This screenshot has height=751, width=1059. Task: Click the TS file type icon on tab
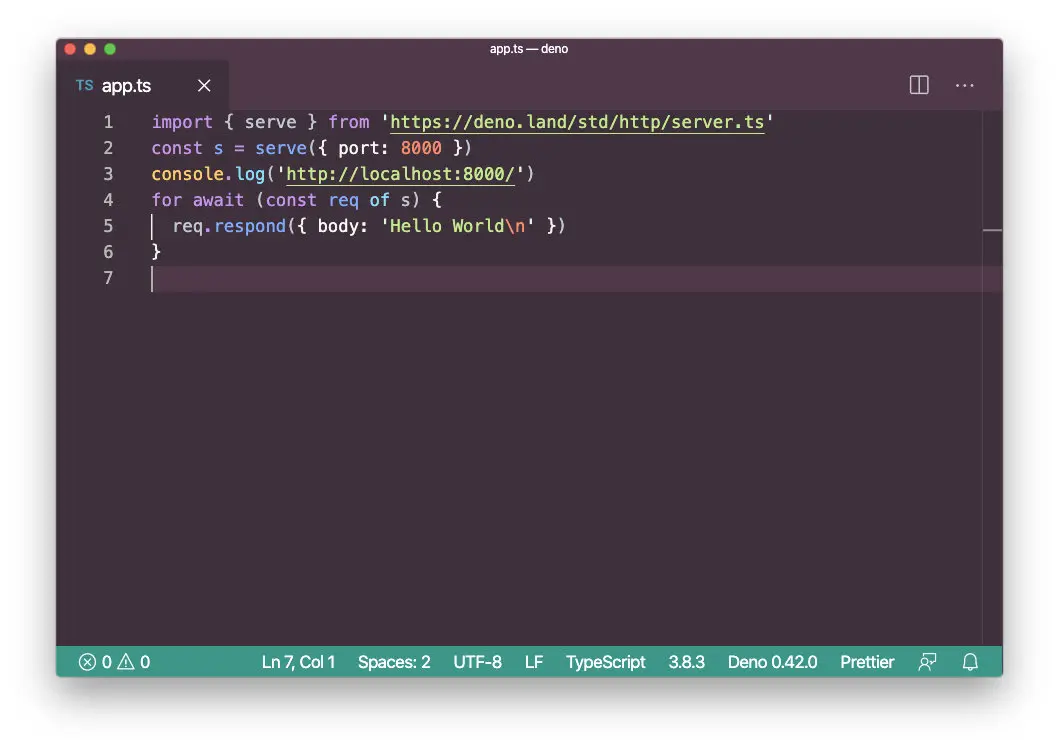(x=84, y=86)
